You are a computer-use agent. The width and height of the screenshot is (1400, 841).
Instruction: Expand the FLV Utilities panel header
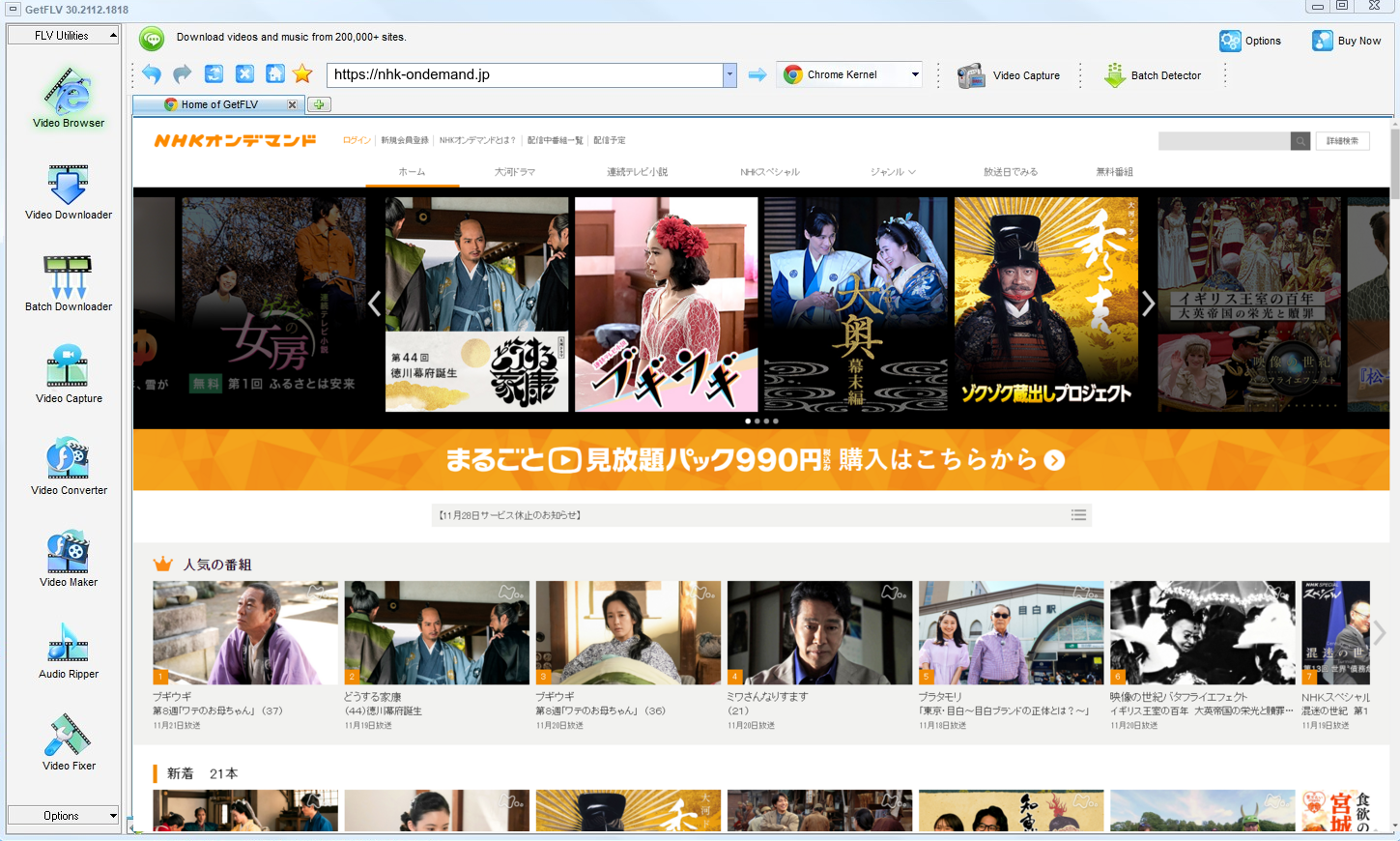coord(63,36)
